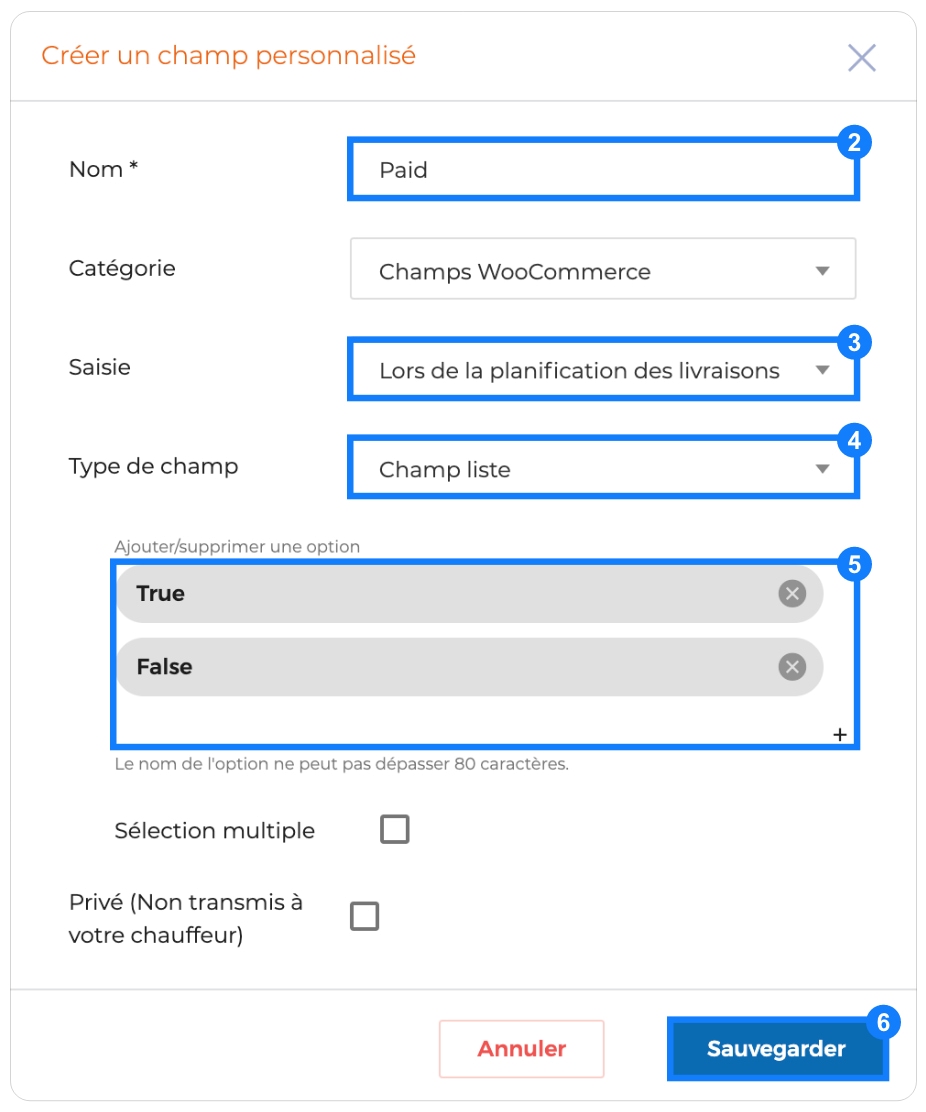Click the Nom input field containing Paid
Screen dimensions: 926x1112
pyautogui.click(x=603, y=169)
